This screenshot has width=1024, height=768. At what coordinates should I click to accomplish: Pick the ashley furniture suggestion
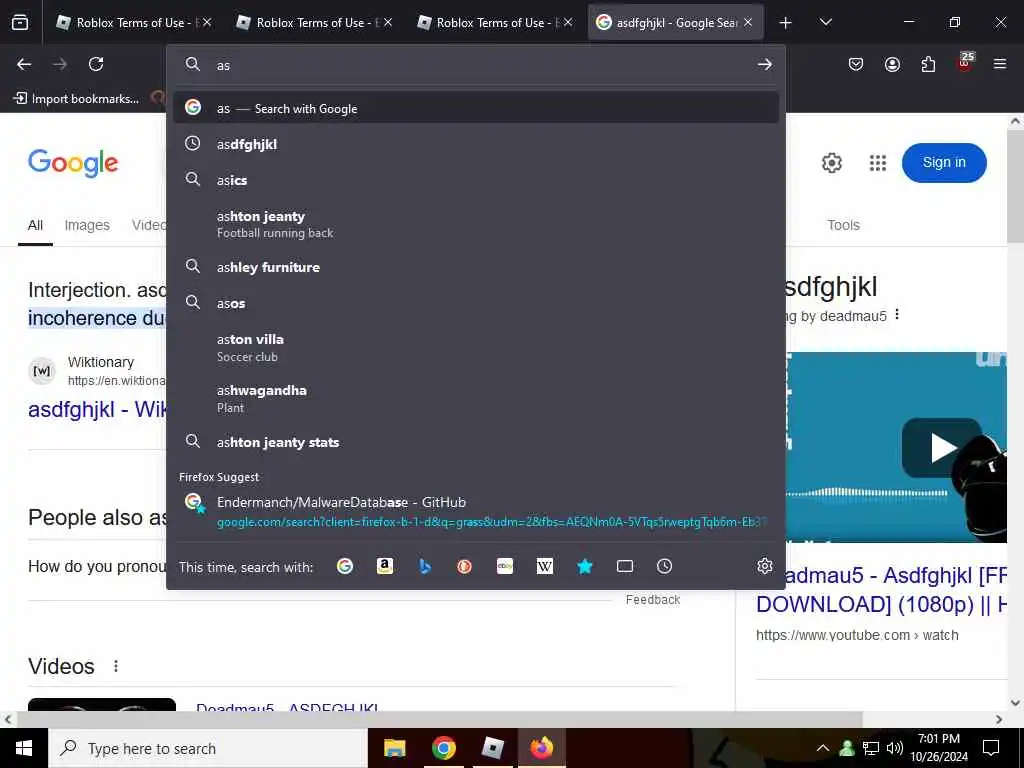[x=476, y=267]
